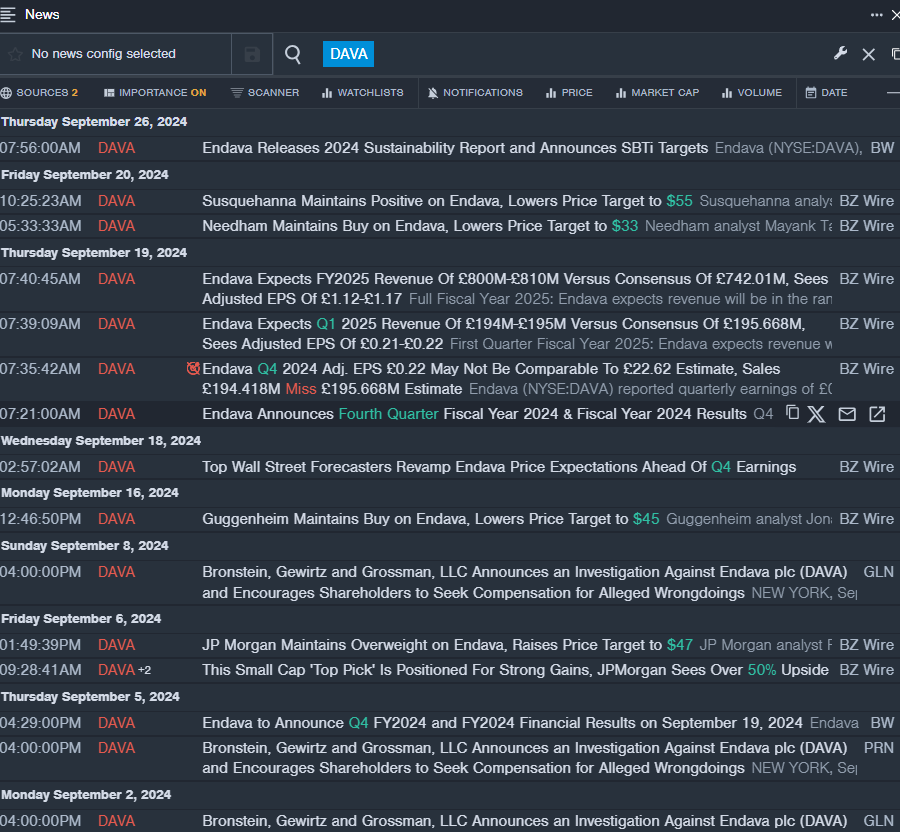Viewport: 900px width, 832px height.
Task: Open the Endava Sustainability Report headline
Action: click(x=455, y=148)
